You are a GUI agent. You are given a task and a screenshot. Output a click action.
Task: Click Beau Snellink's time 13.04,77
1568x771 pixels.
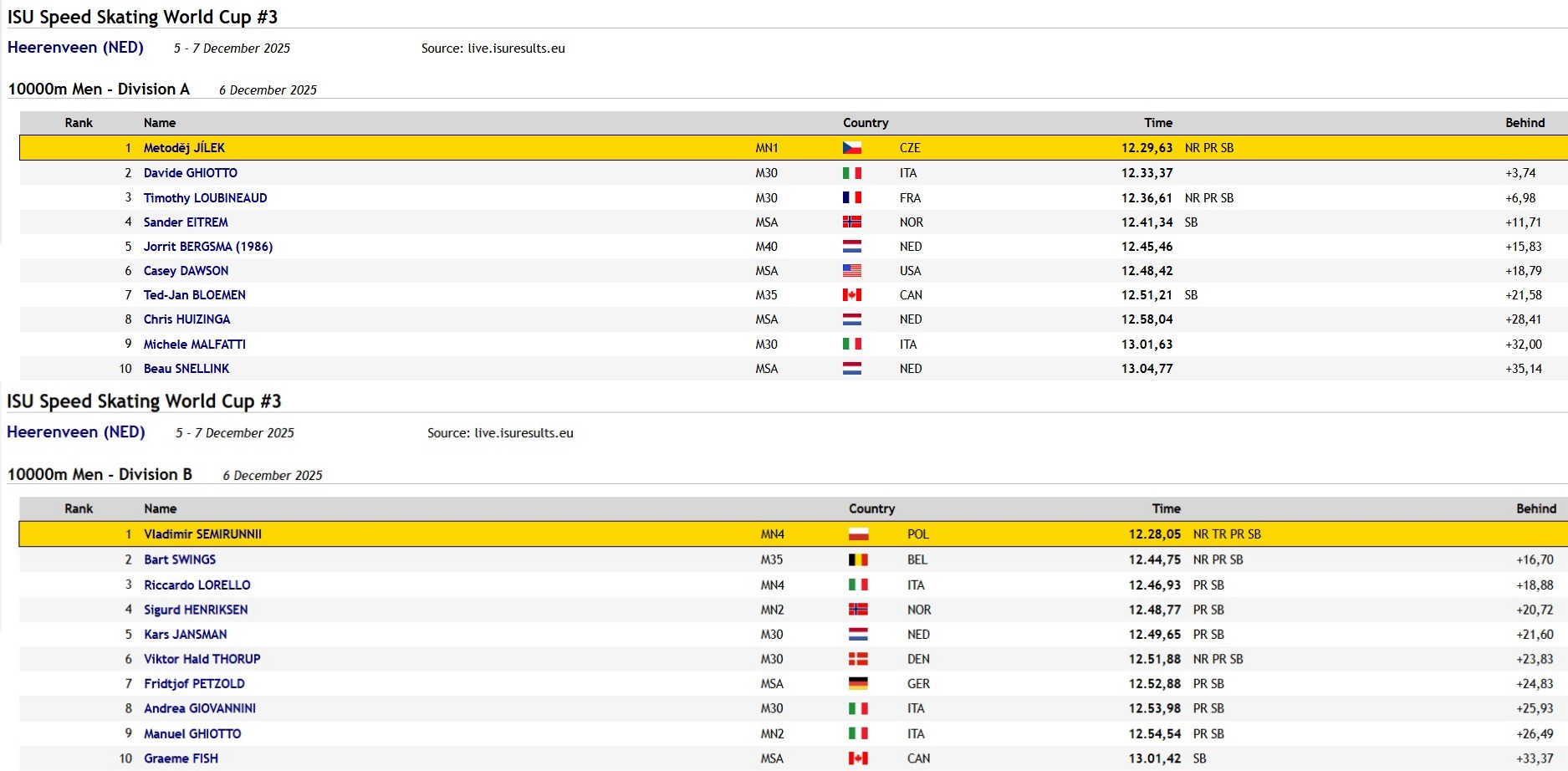(x=1147, y=369)
